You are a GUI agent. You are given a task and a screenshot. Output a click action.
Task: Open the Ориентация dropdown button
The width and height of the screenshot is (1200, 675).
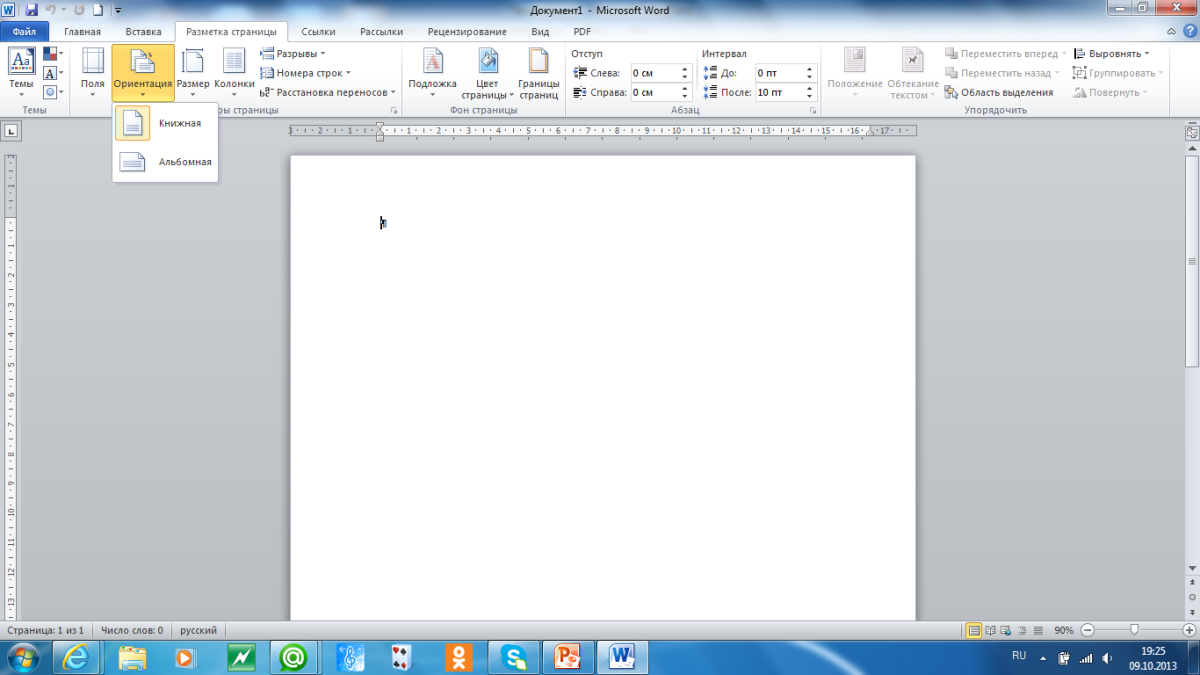[143, 73]
